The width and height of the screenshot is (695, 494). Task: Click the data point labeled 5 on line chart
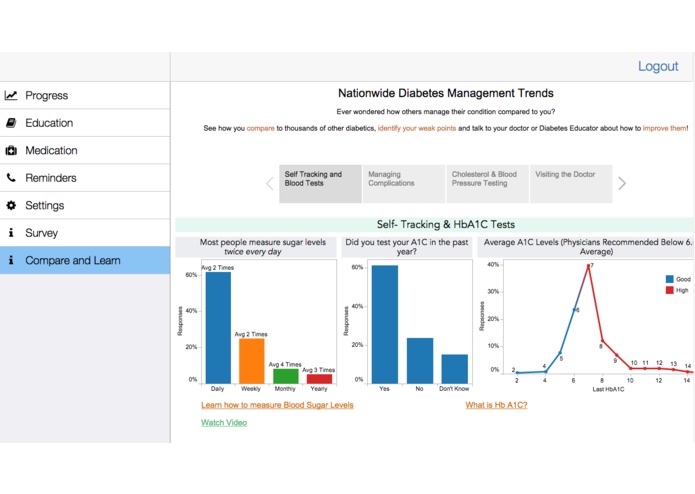coord(560,353)
